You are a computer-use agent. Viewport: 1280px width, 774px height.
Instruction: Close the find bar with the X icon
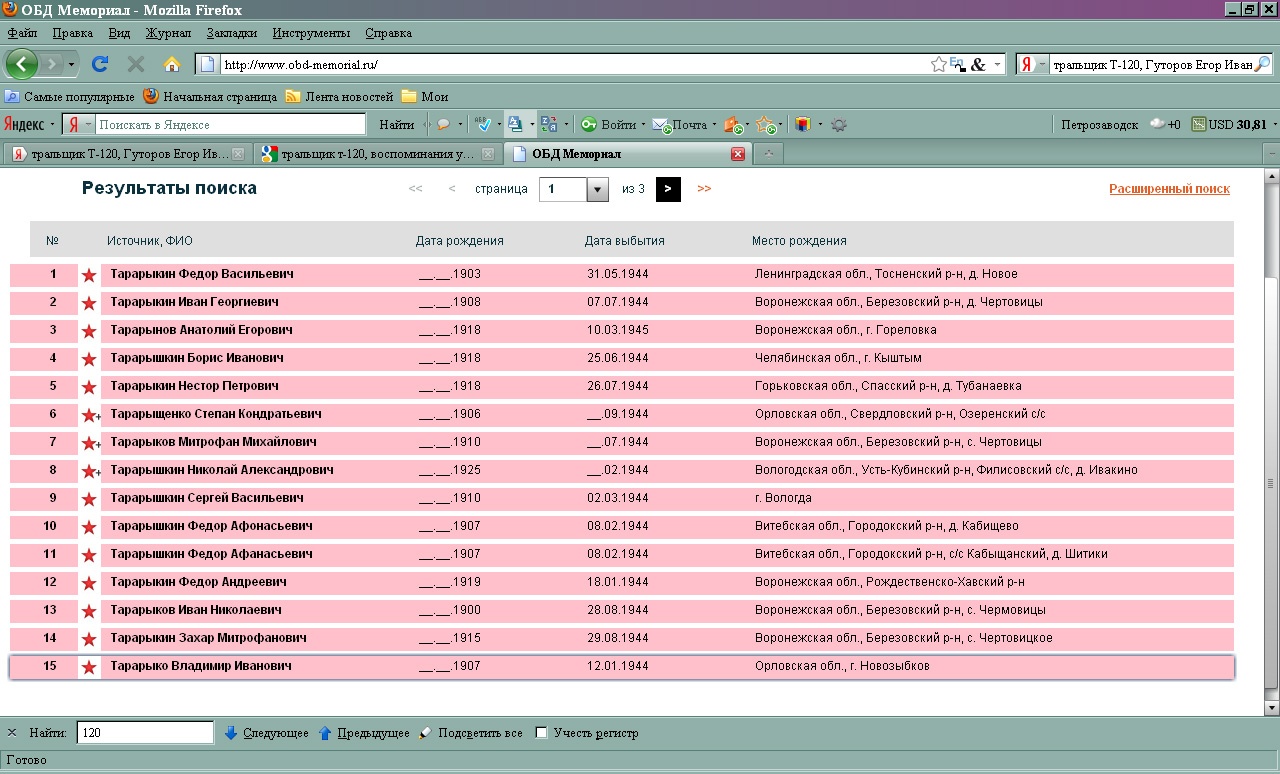12,733
